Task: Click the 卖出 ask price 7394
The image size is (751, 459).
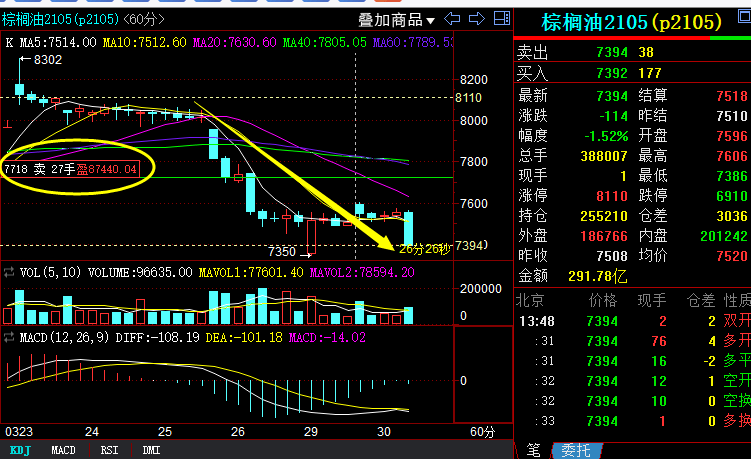Action: [611, 51]
